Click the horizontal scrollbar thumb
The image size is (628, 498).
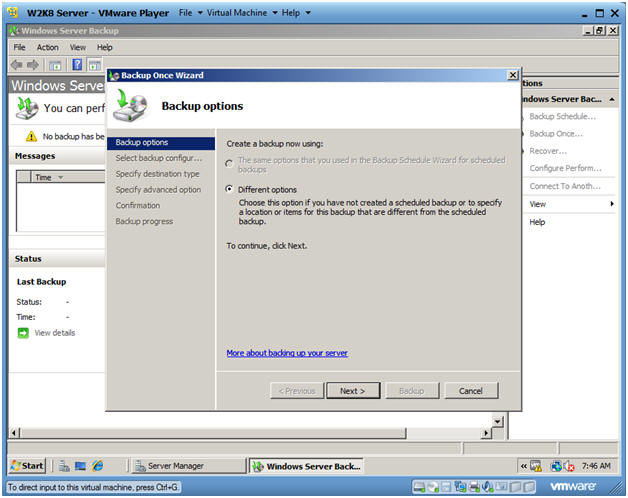click(x=213, y=433)
